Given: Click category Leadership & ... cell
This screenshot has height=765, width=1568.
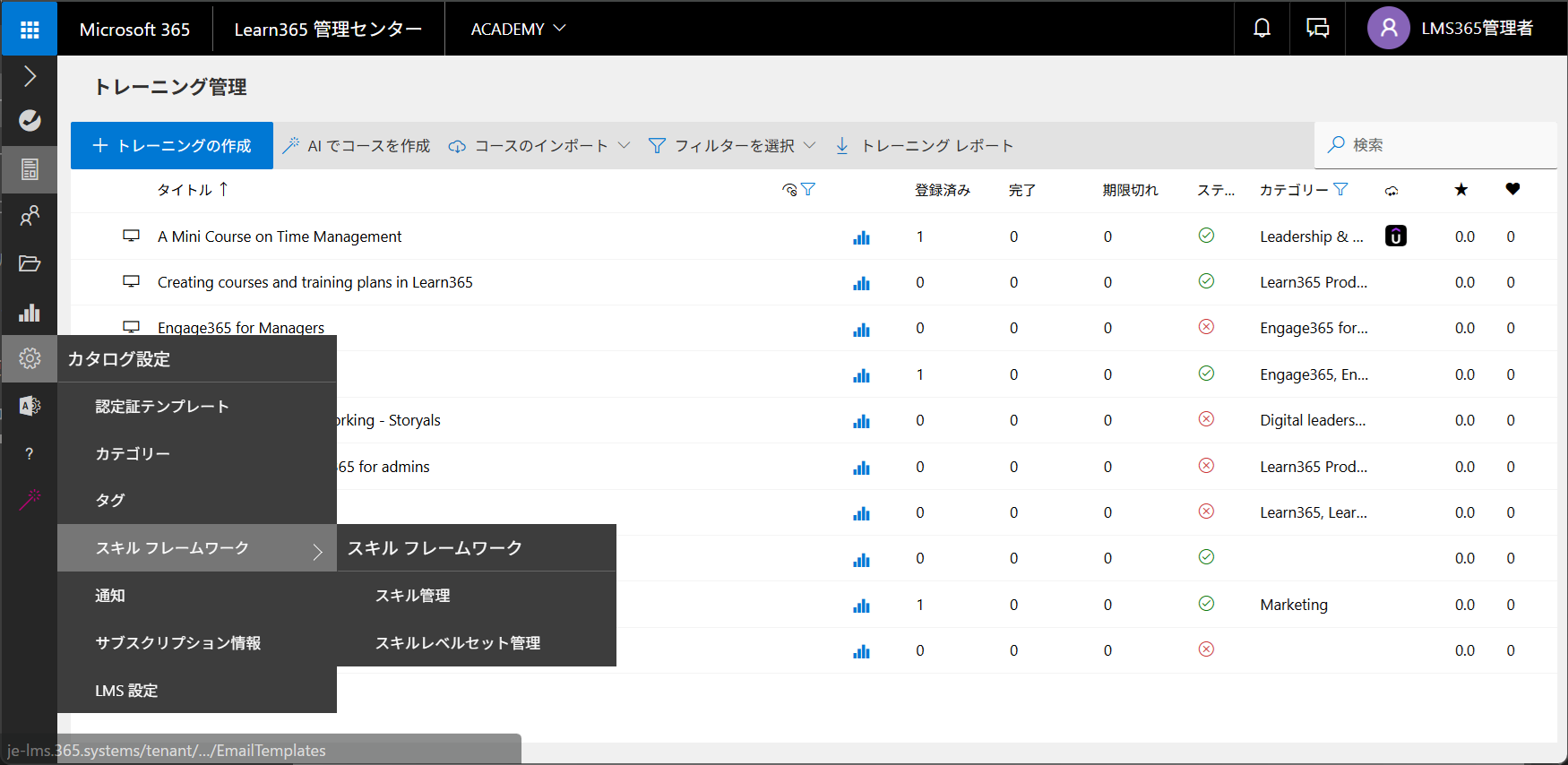Looking at the screenshot, I should pos(1312,236).
